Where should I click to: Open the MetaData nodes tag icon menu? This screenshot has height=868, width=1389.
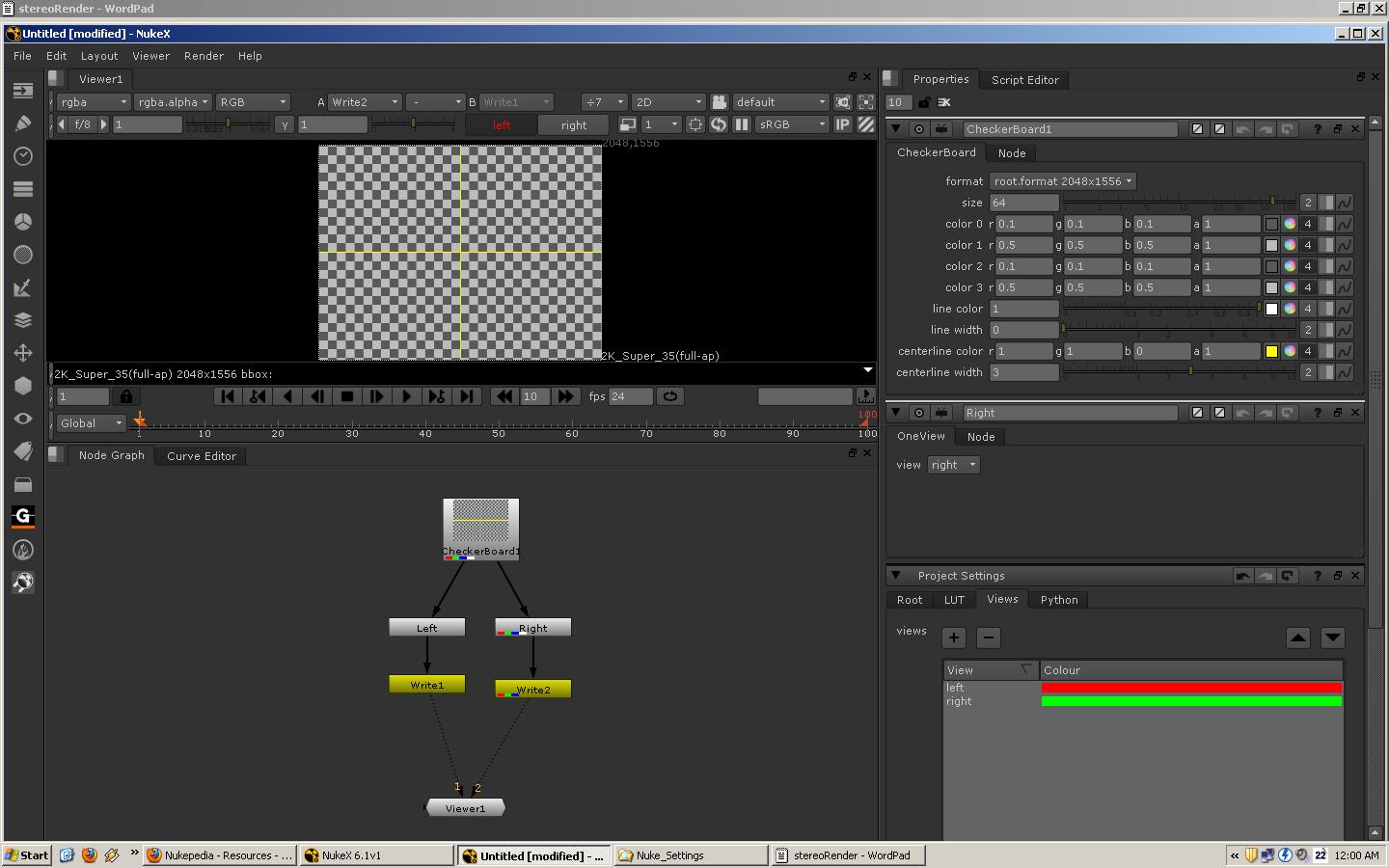click(23, 451)
